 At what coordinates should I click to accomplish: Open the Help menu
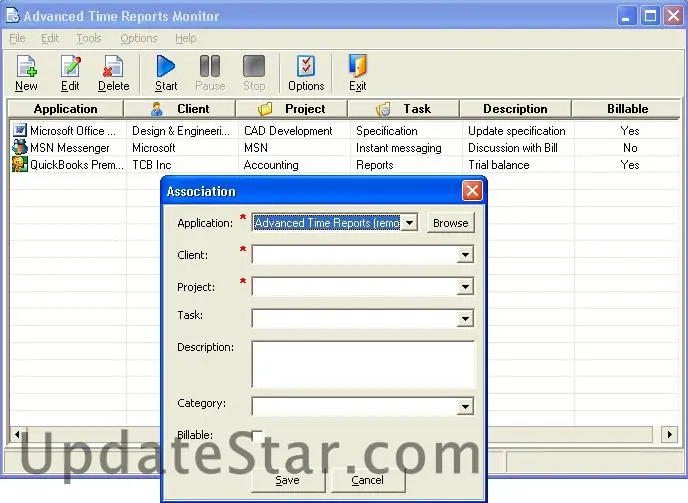tap(186, 38)
